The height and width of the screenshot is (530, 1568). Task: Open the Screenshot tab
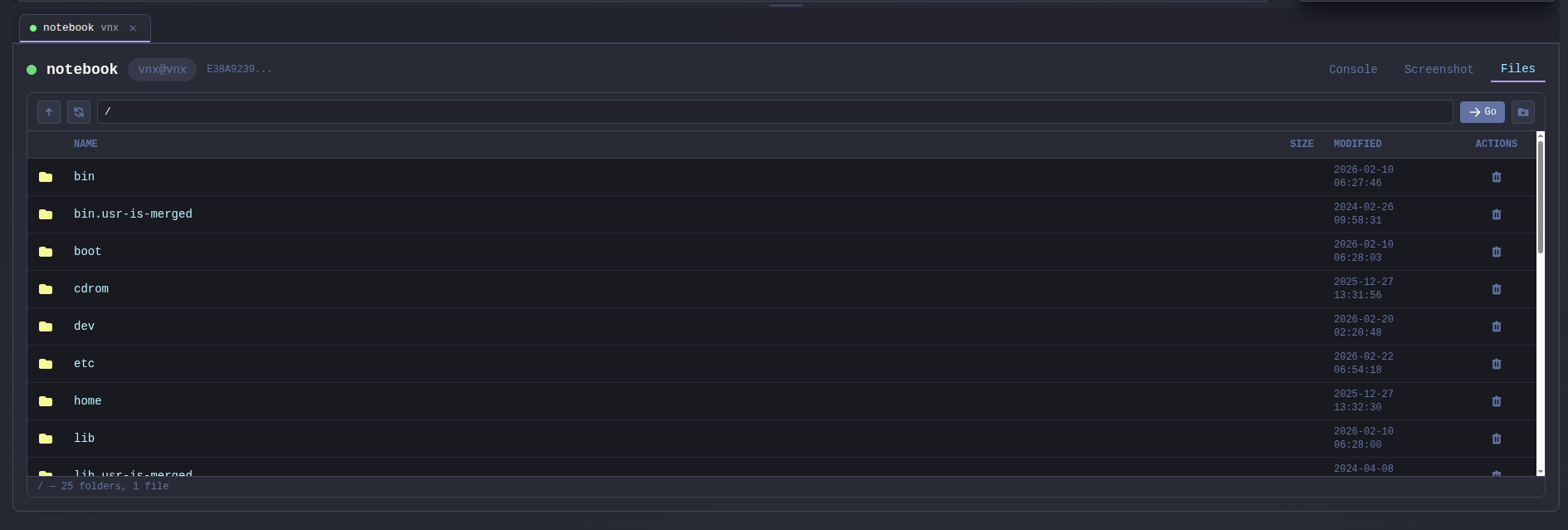tap(1439, 70)
